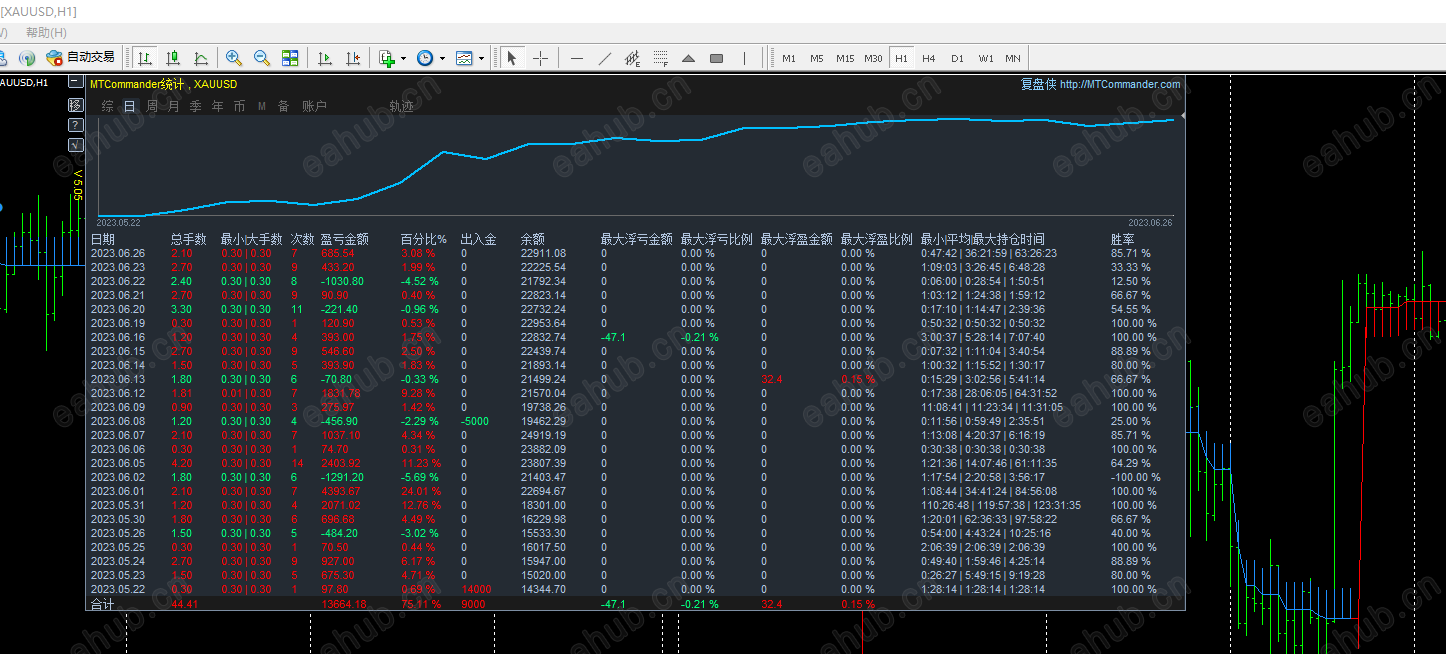Viewport: 1446px width, 654px height.
Task: Switch to MN timeframe
Action: (x=1013, y=58)
